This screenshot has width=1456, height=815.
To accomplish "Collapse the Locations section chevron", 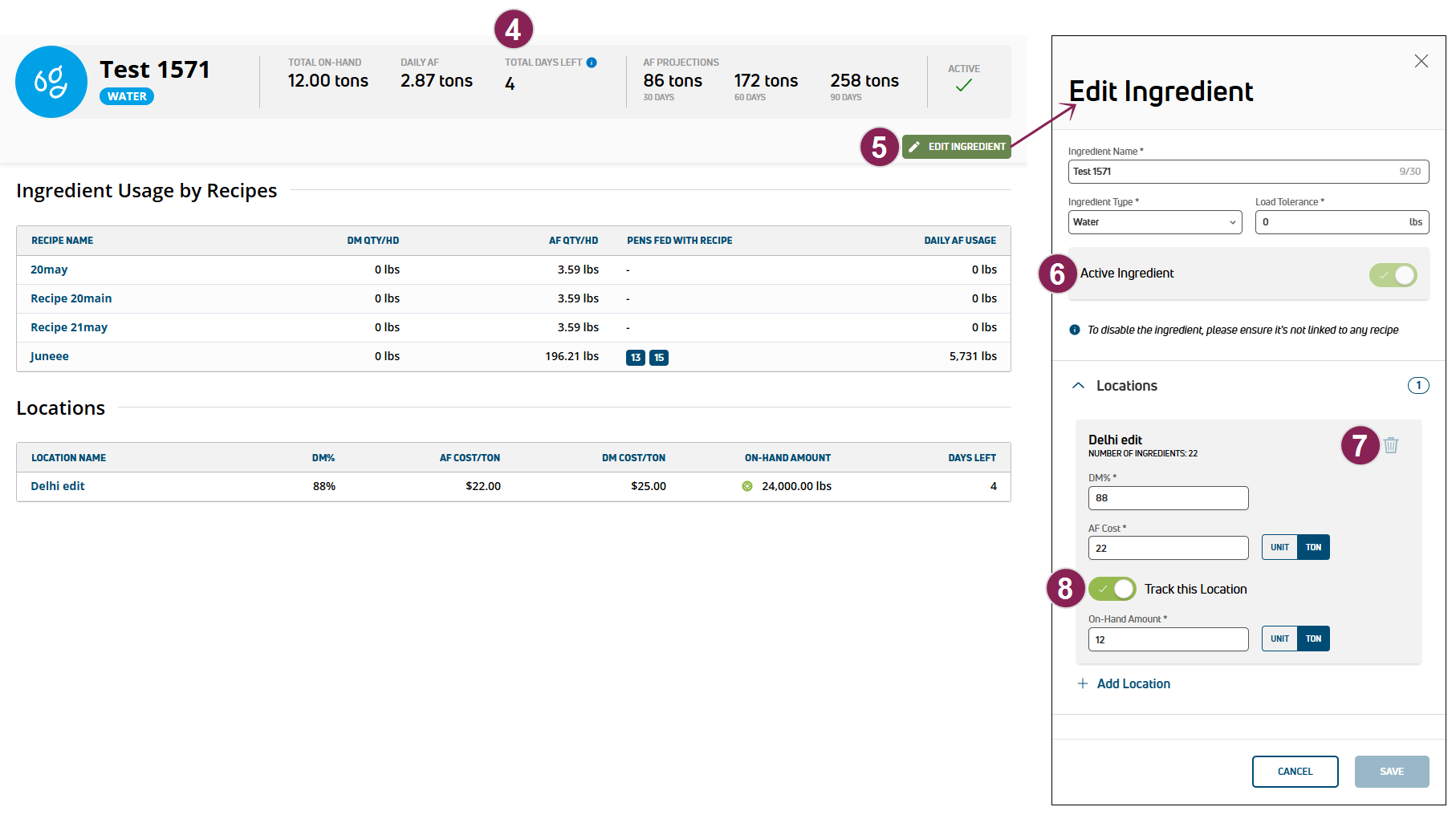I will coord(1079,386).
